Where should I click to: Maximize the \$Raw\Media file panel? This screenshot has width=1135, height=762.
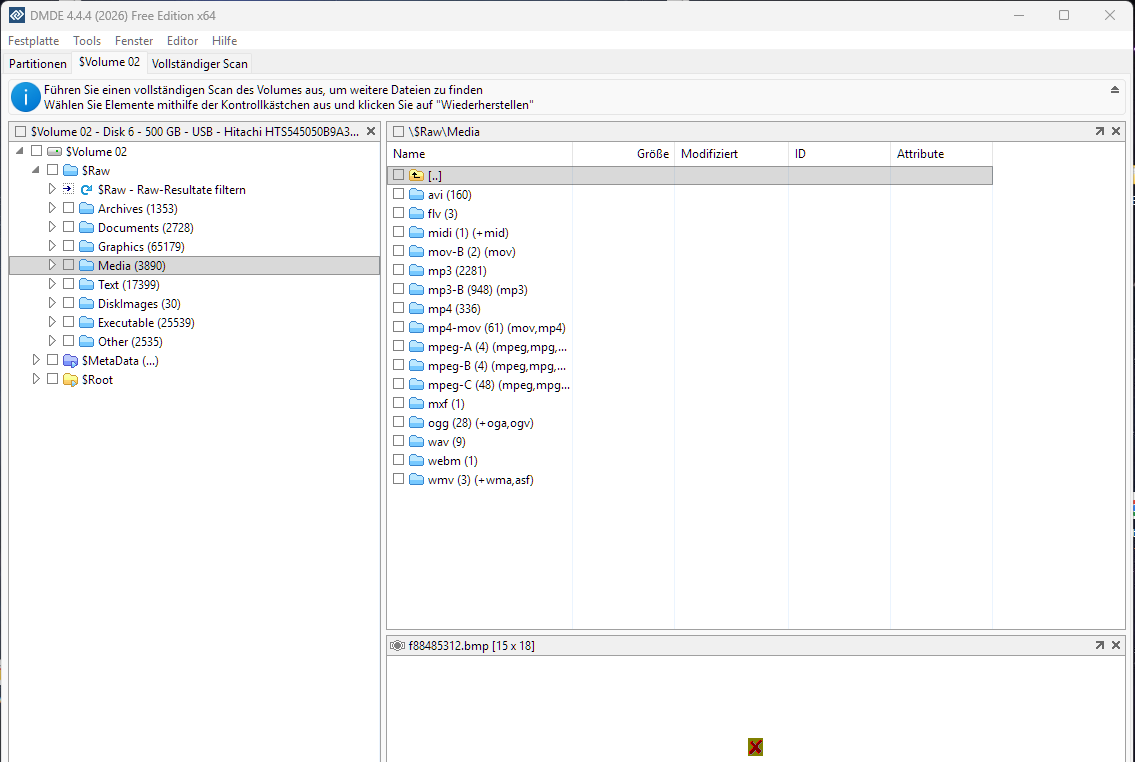tap(1100, 131)
